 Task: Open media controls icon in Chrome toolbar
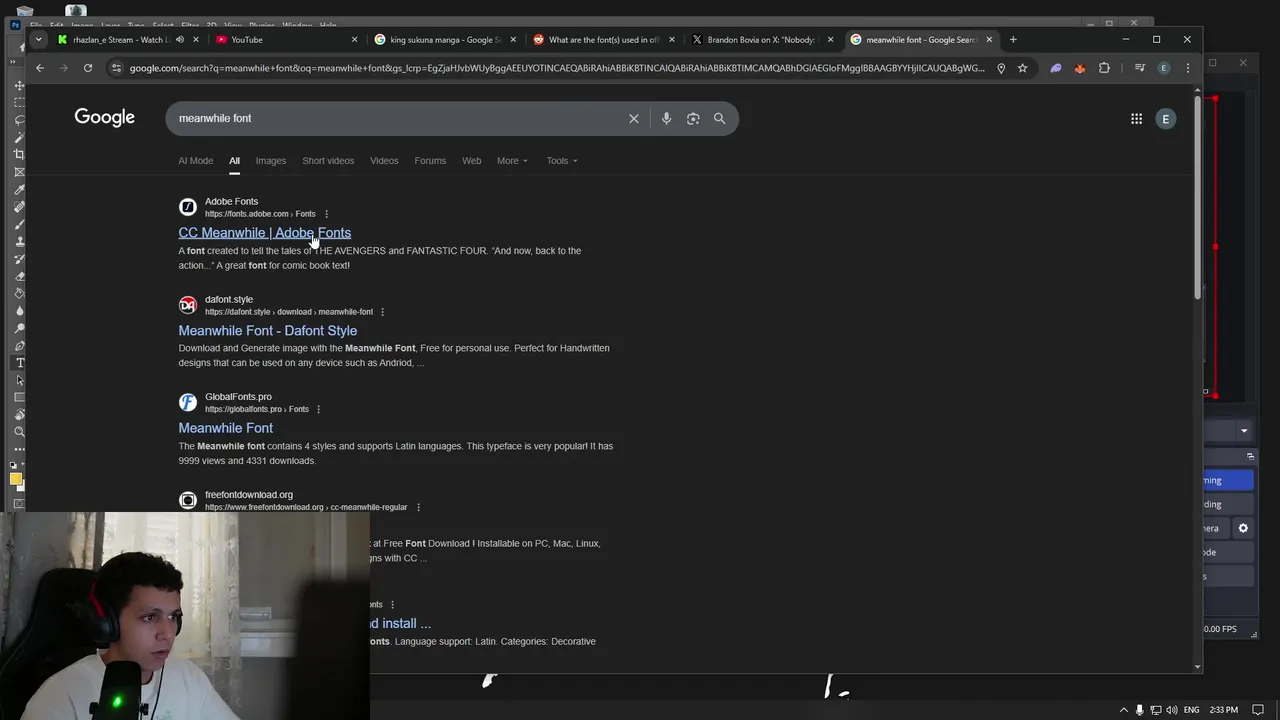click(1139, 68)
